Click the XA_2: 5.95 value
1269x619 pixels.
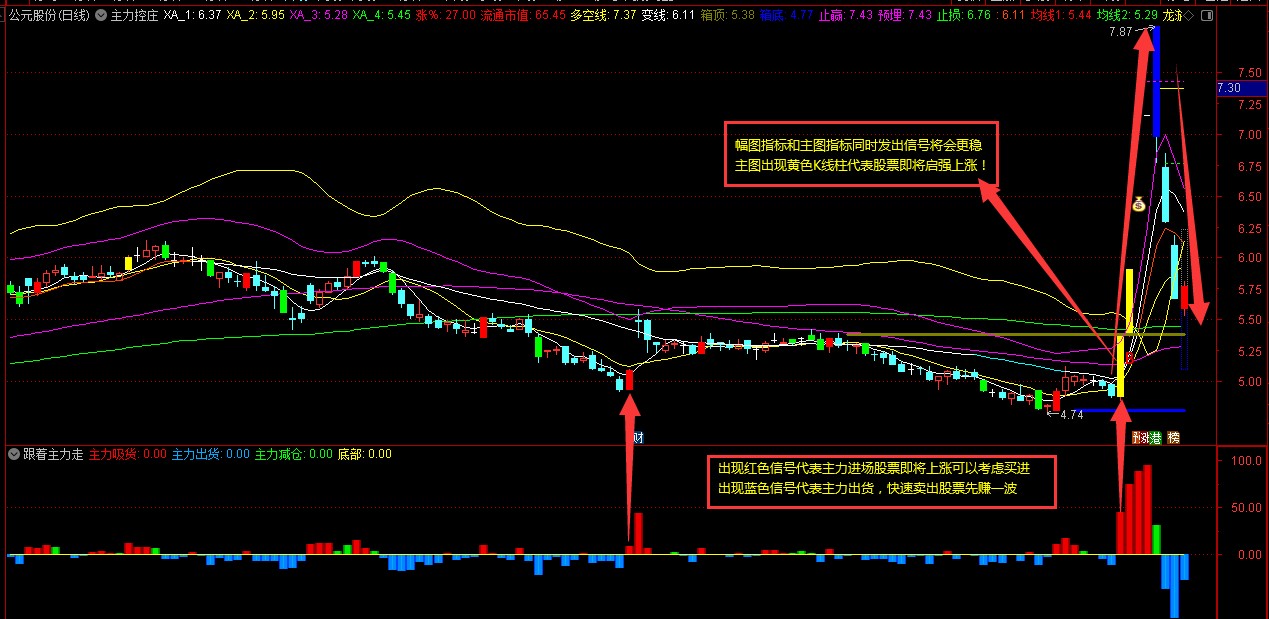(256, 16)
